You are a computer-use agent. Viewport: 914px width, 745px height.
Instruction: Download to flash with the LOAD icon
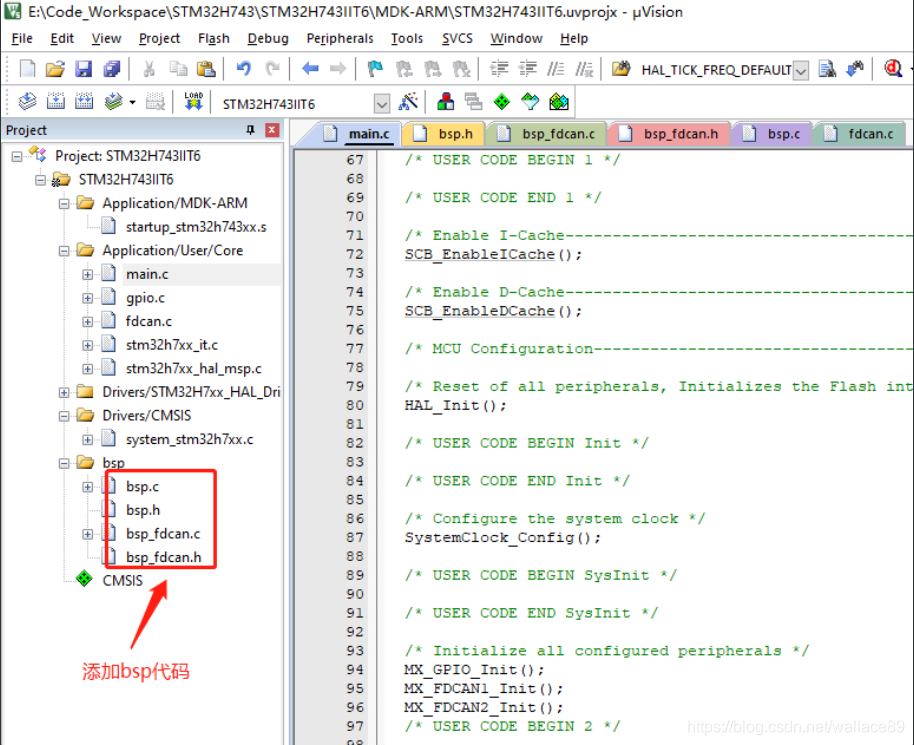tap(193, 102)
